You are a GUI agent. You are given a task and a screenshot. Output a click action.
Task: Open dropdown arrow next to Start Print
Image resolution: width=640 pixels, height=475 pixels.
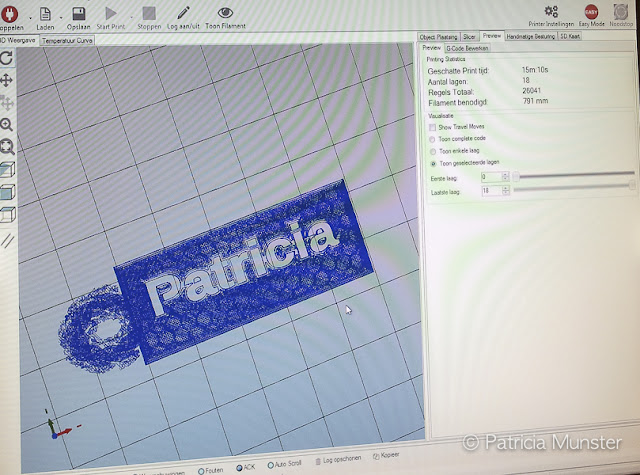coord(131,17)
